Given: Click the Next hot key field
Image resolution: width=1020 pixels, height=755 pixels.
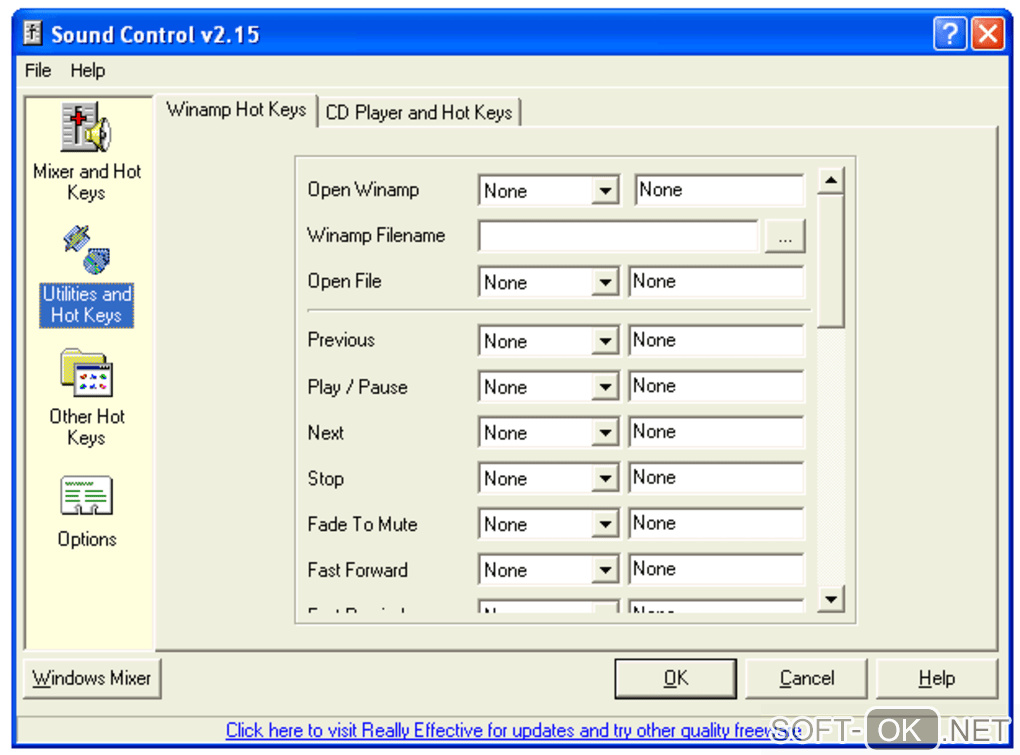Looking at the screenshot, I should (716, 432).
